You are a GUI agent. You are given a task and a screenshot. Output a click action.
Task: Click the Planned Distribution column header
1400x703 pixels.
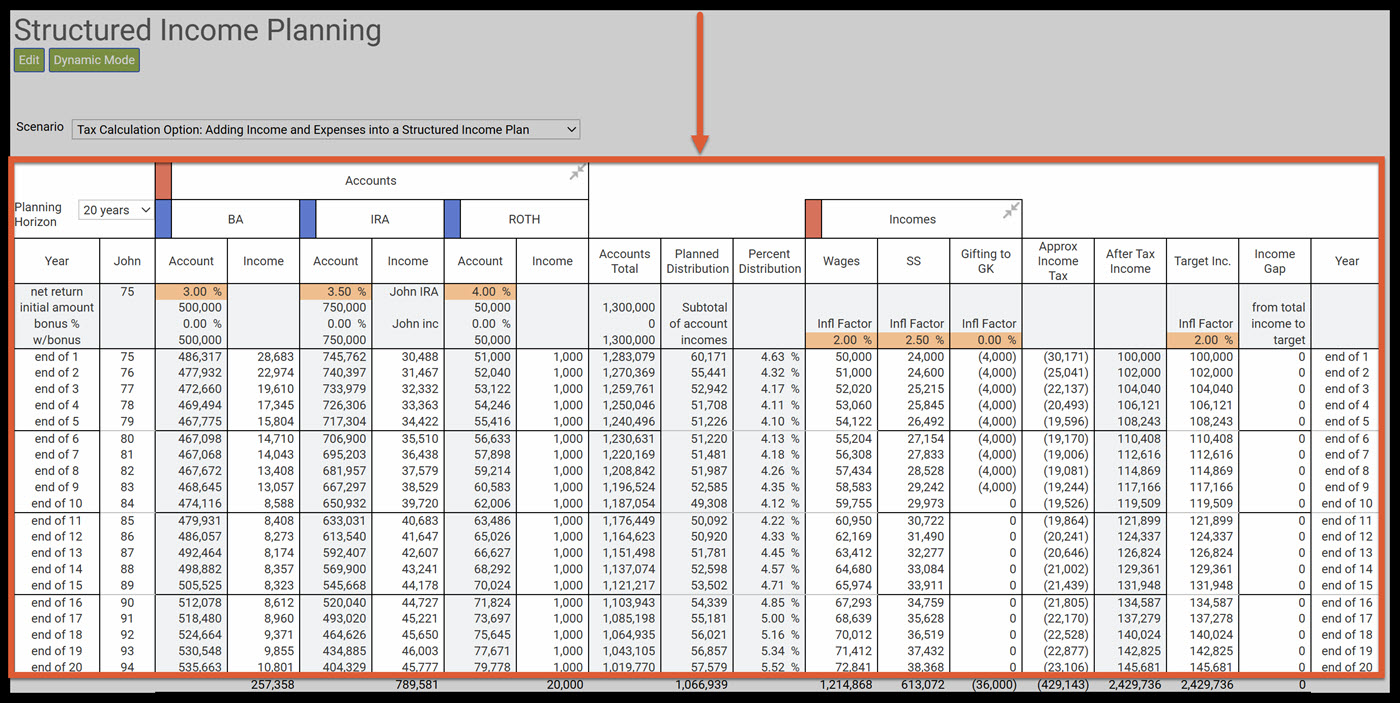pyautogui.click(x=697, y=261)
